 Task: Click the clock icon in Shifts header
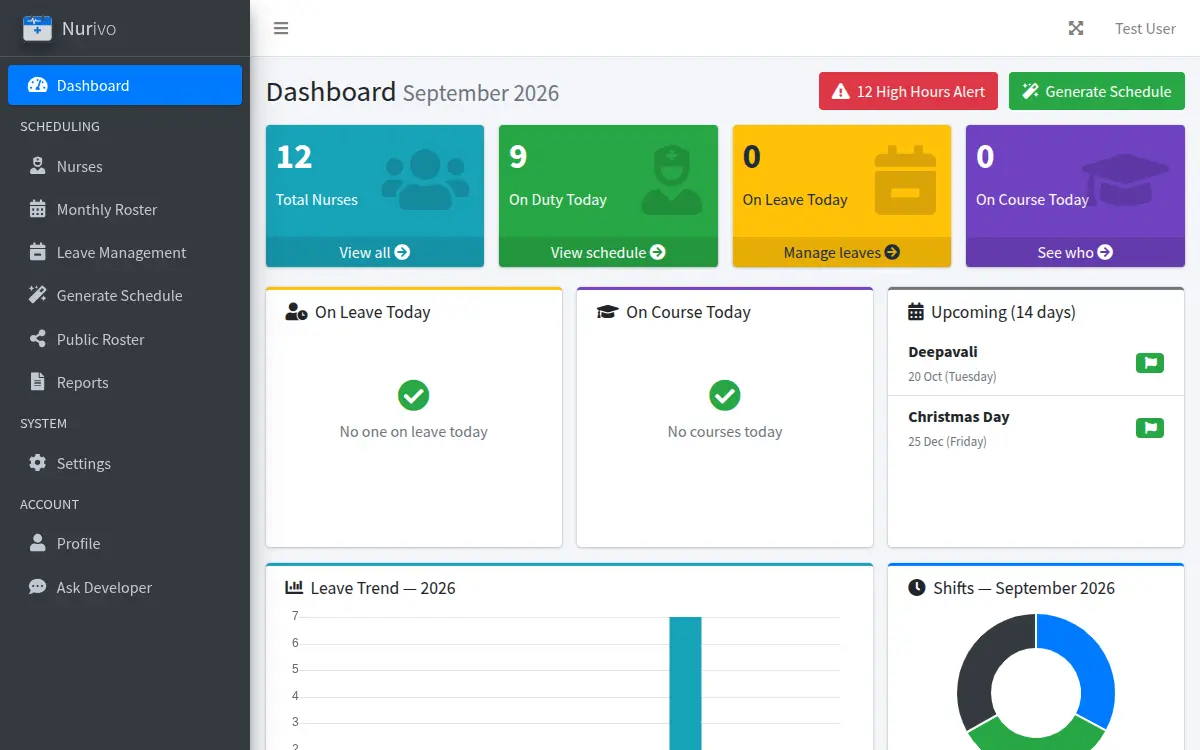[x=916, y=588]
